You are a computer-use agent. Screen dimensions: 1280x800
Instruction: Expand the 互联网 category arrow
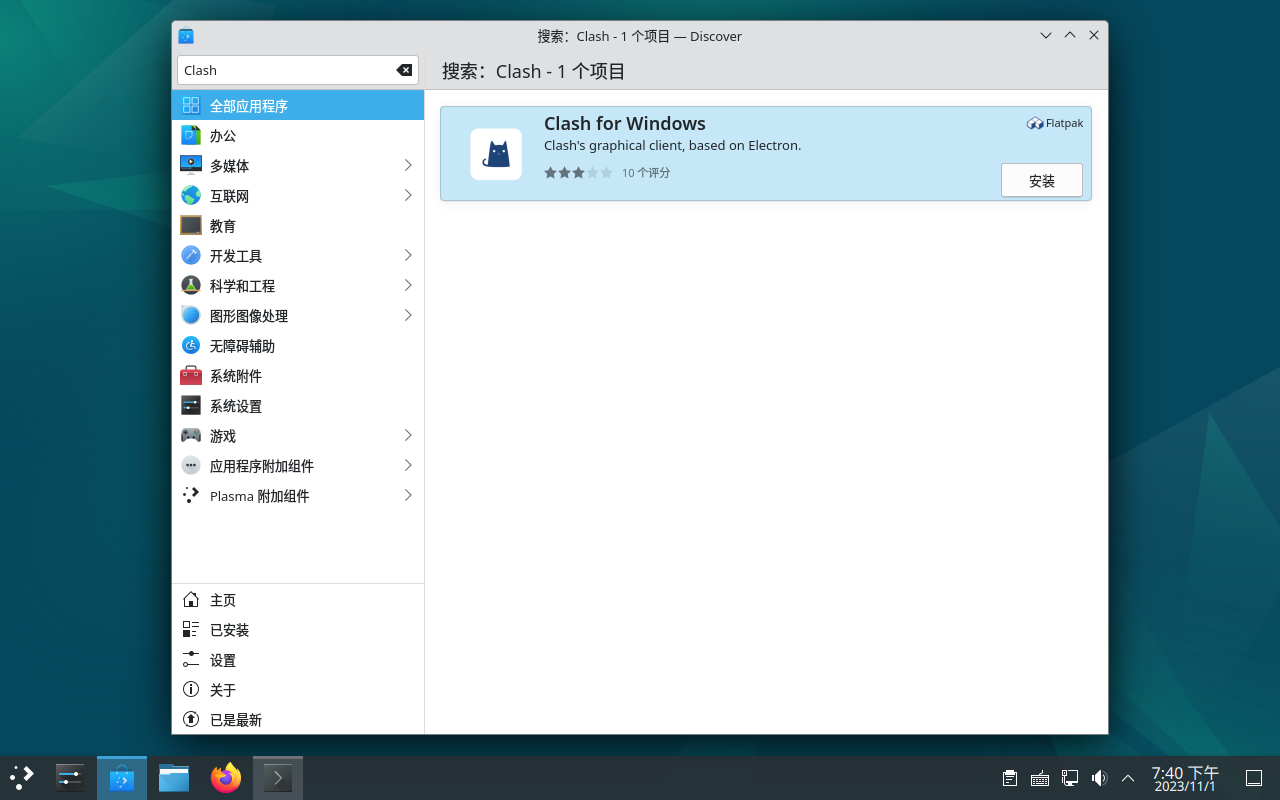[408, 195]
